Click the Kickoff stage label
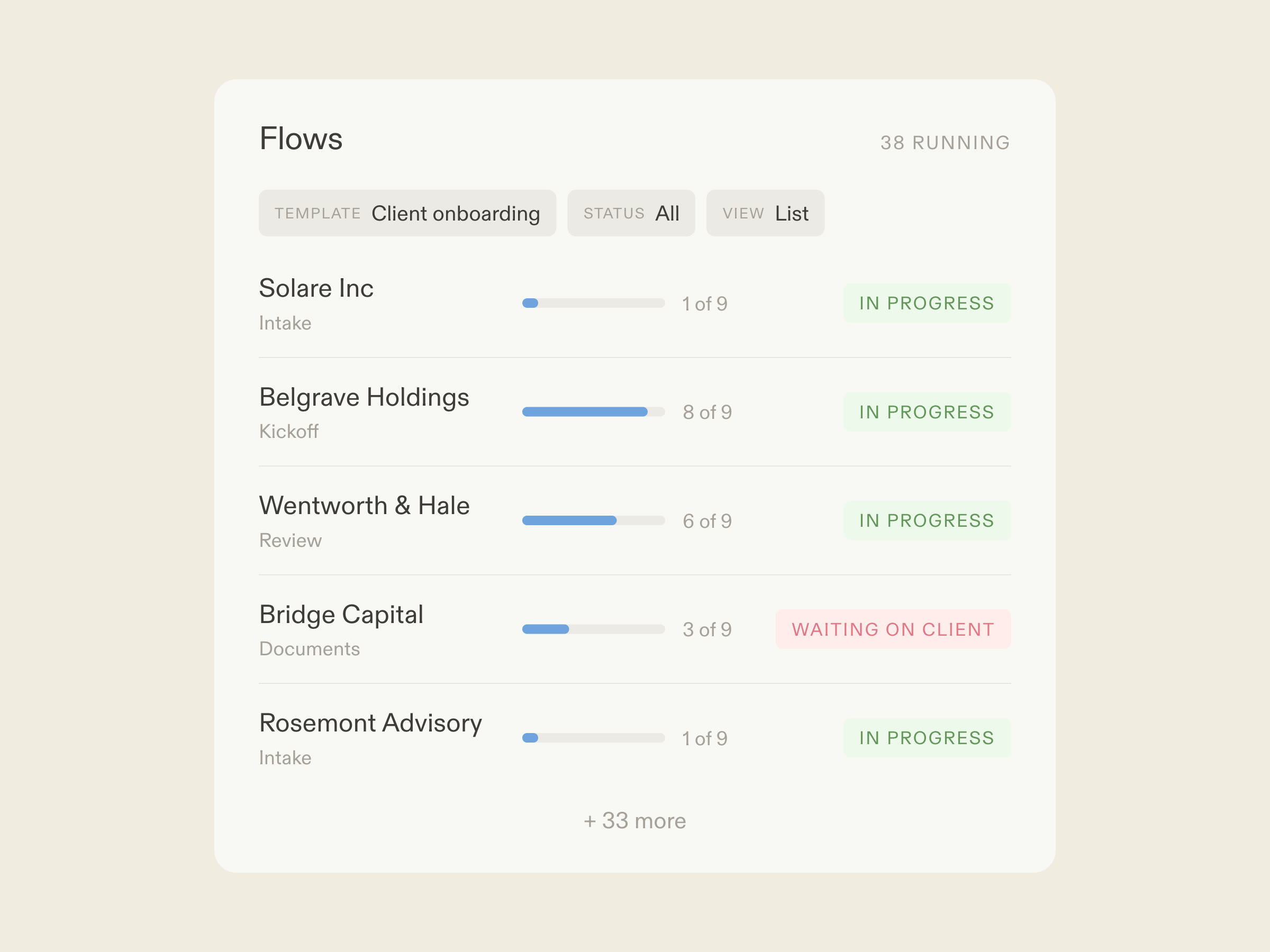1270x952 pixels. (289, 432)
